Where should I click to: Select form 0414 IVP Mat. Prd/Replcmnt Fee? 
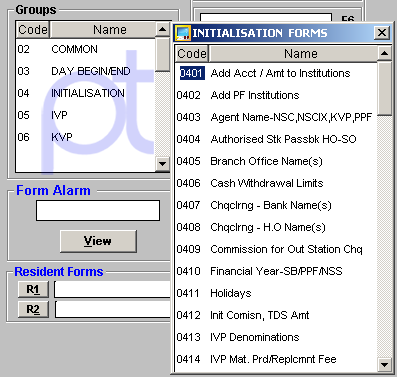click(x=276, y=359)
